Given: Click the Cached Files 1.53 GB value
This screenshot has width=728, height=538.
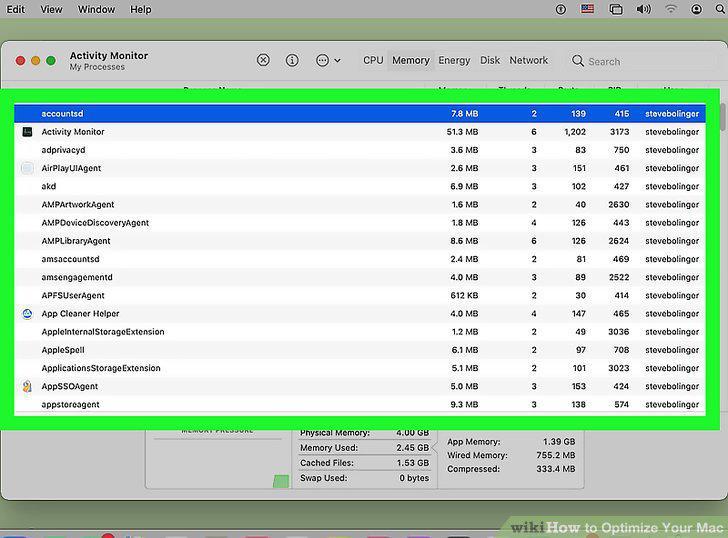Looking at the screenshot, I should pyautogui.click(x=412, y=463).
